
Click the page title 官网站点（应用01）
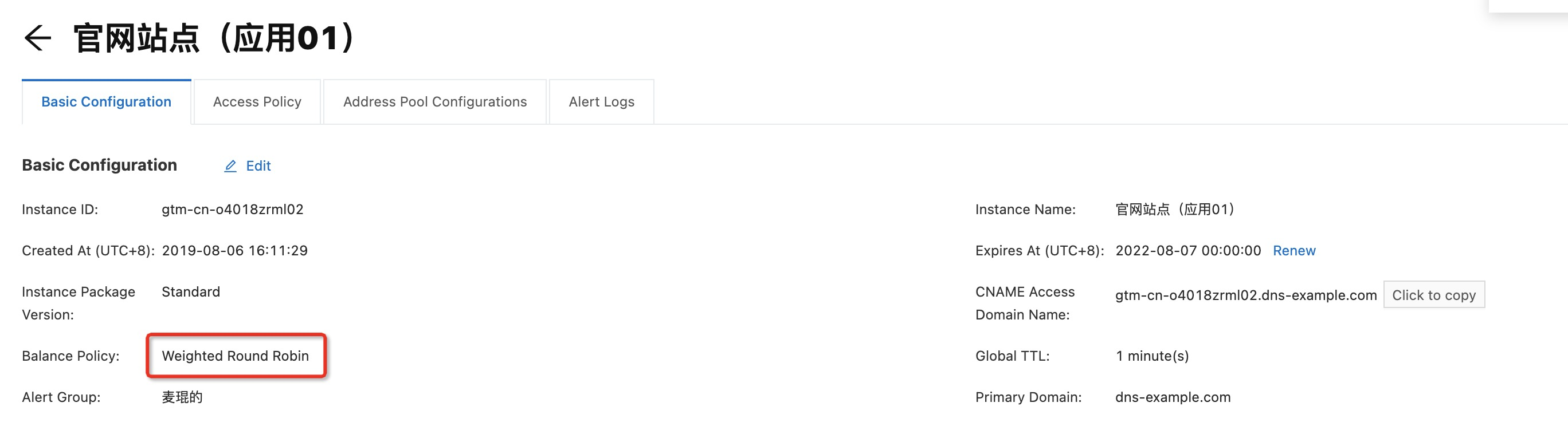[214, 38]
